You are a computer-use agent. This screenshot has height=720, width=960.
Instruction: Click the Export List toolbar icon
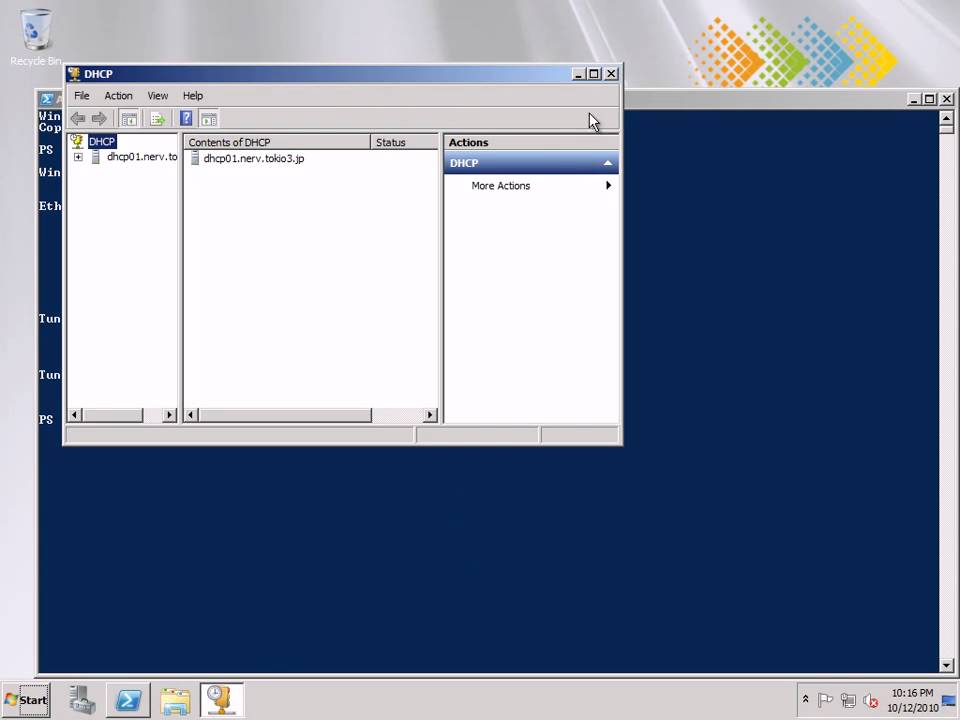(x=157, y=118)
